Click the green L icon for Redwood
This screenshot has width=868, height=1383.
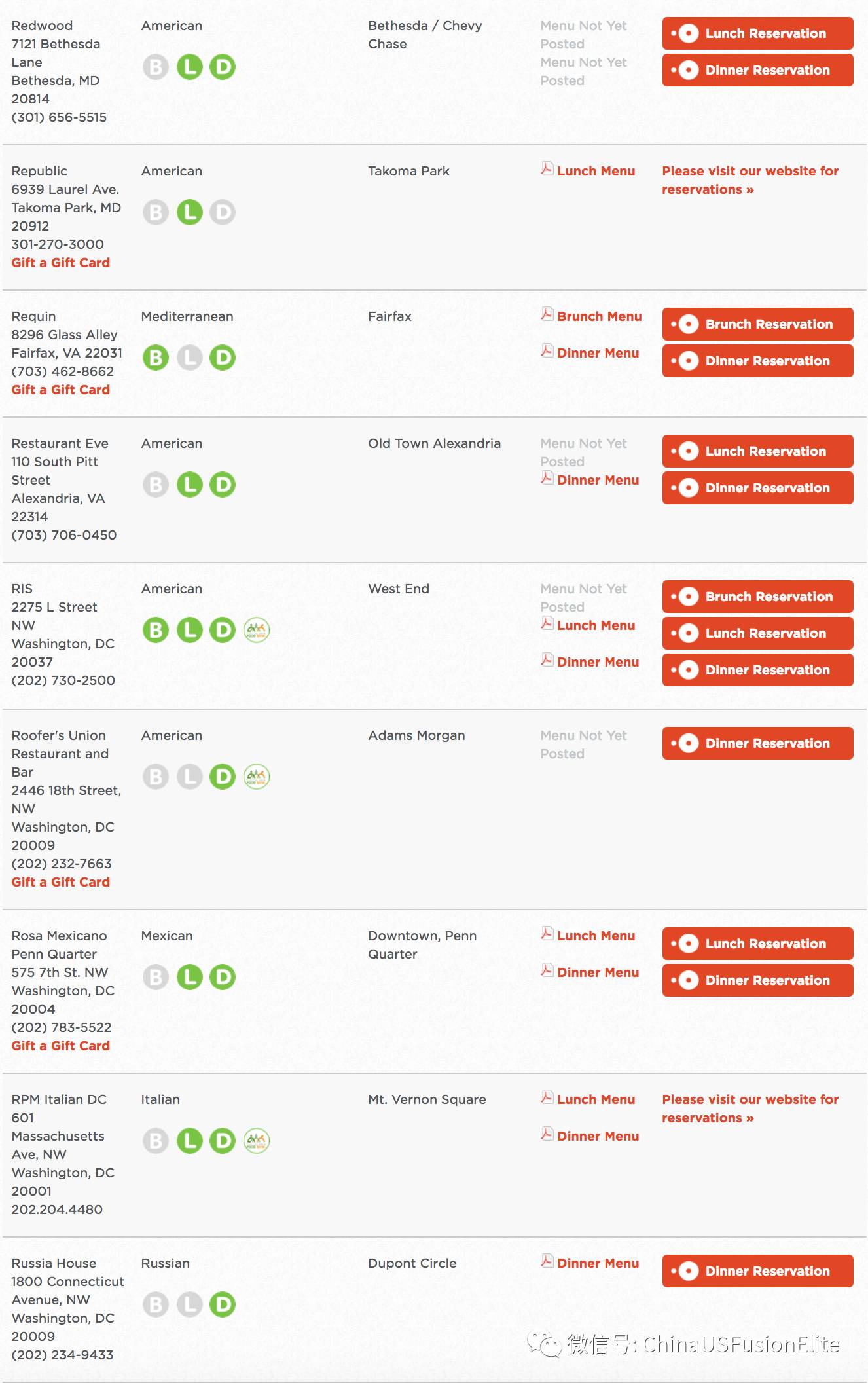(190, 67)
